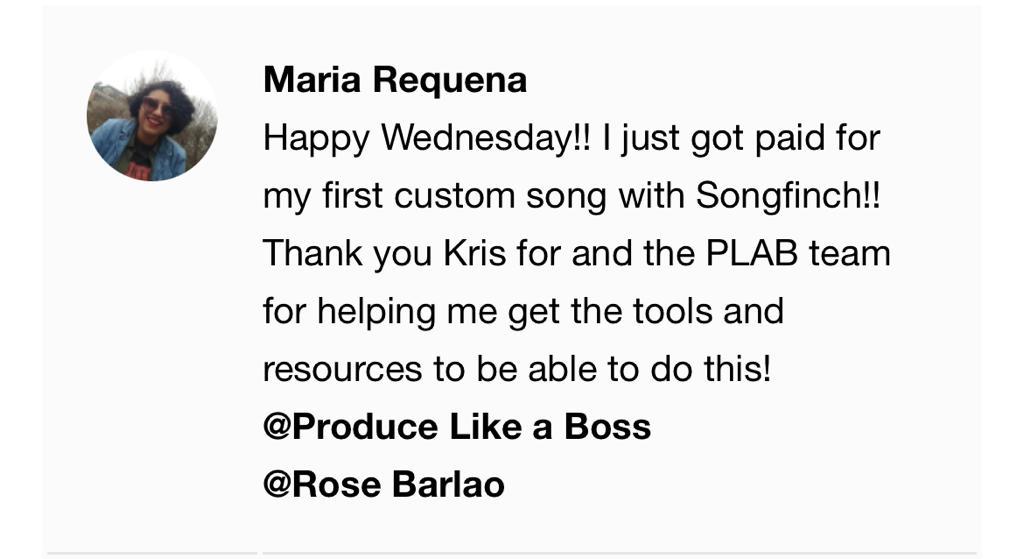Click Maria Requena's round profile picture
The height and width of the screenshot is (559, 1024).
pos(152,116)
